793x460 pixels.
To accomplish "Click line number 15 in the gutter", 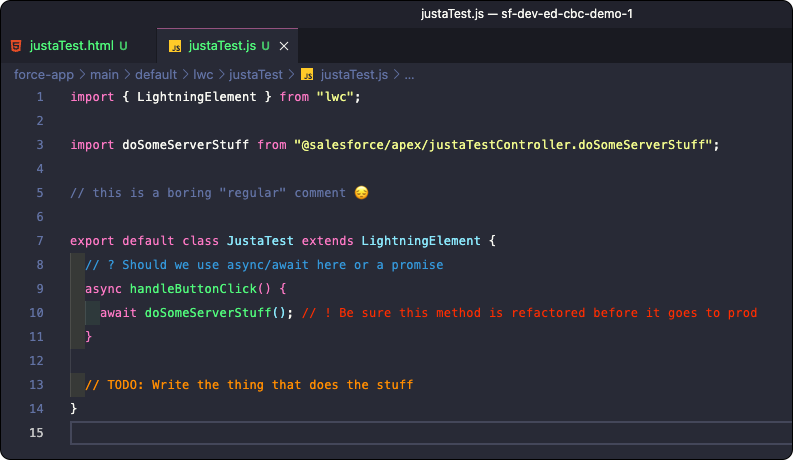I will point(36,433).
